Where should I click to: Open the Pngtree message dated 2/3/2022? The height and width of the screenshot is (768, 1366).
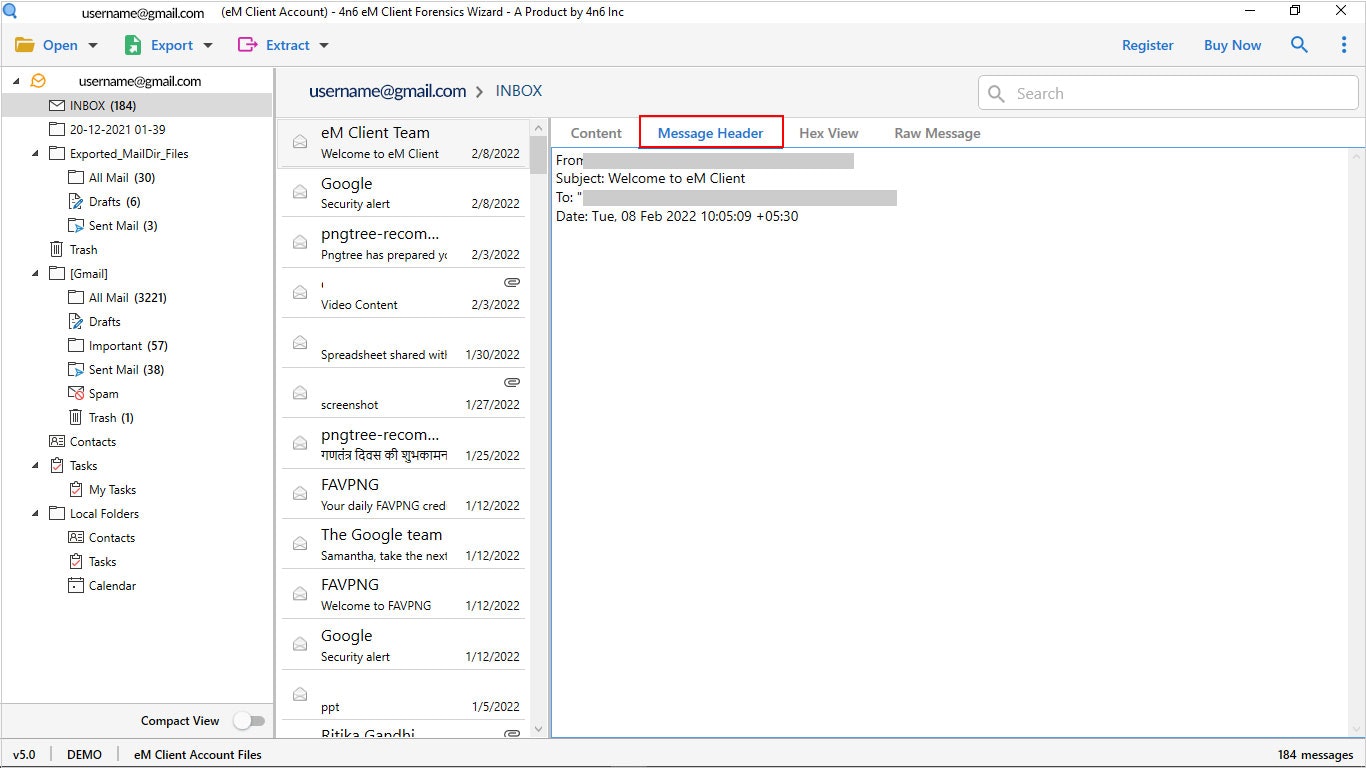tap(403, 243)
